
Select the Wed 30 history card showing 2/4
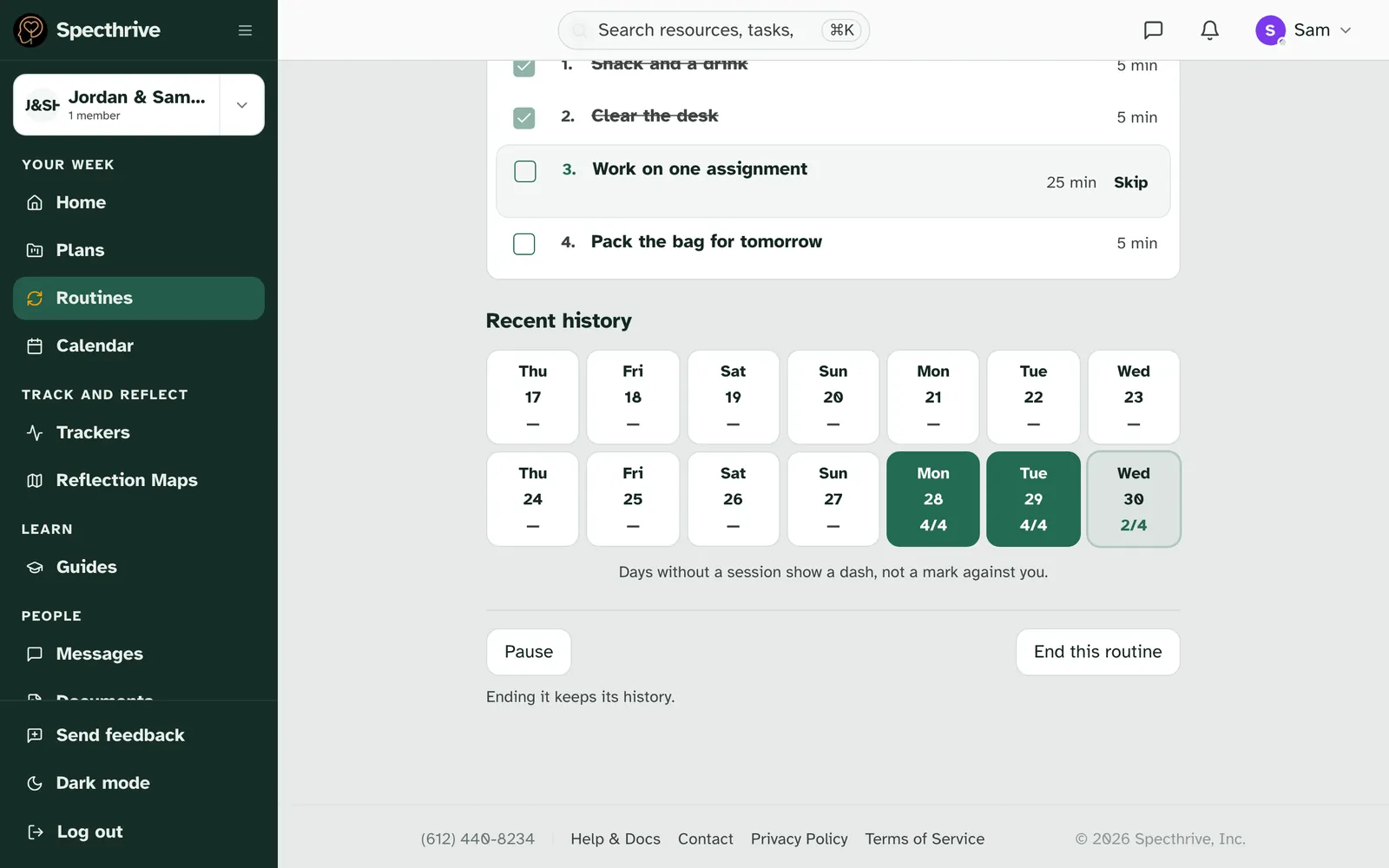1134,499
